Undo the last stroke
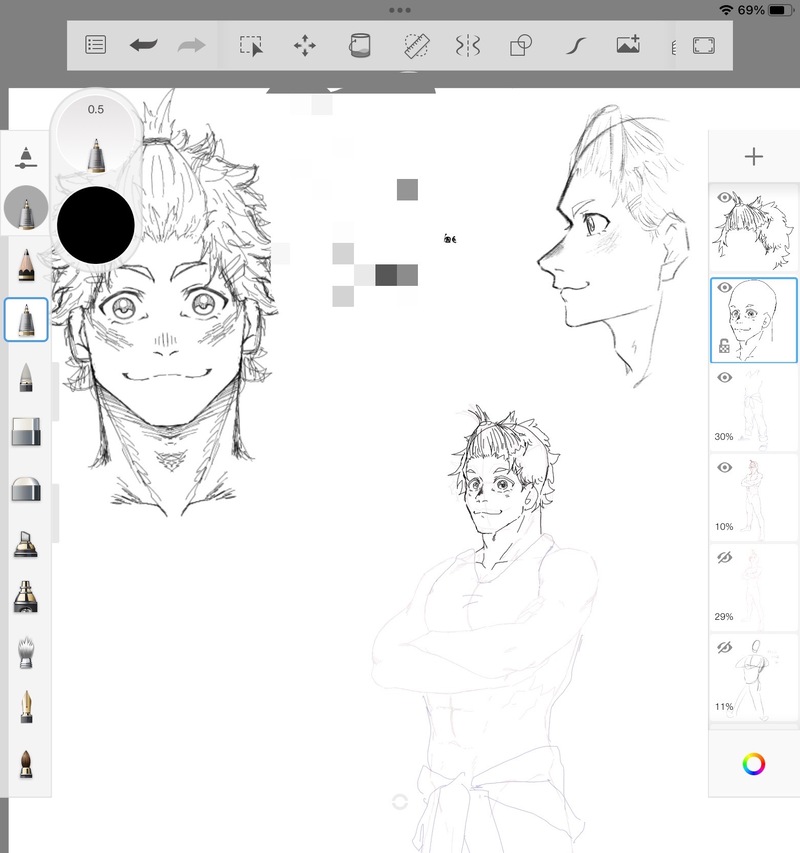This screenshot has width=800, height=853. tap(144, 45)
